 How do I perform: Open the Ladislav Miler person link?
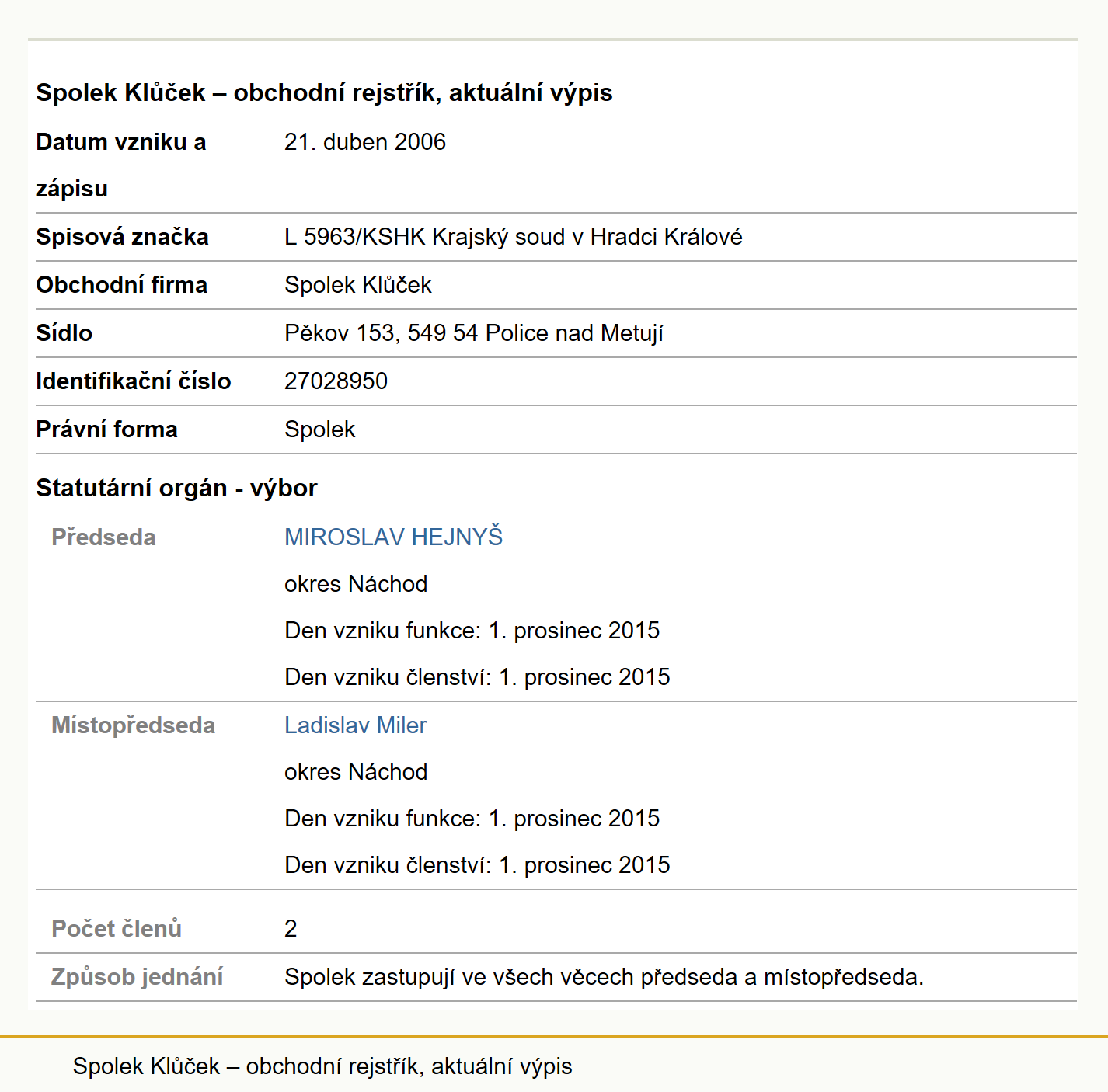(355, 725)
